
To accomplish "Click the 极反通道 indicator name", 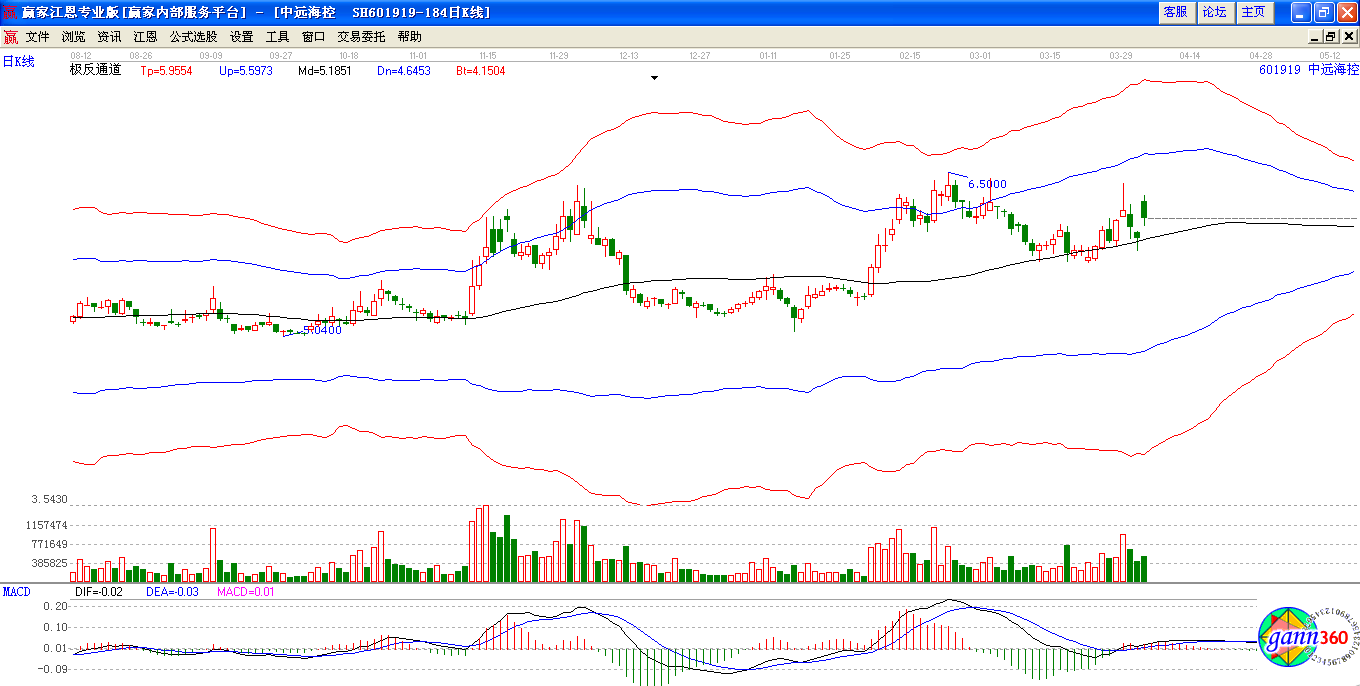I will [x=95, y=70].
